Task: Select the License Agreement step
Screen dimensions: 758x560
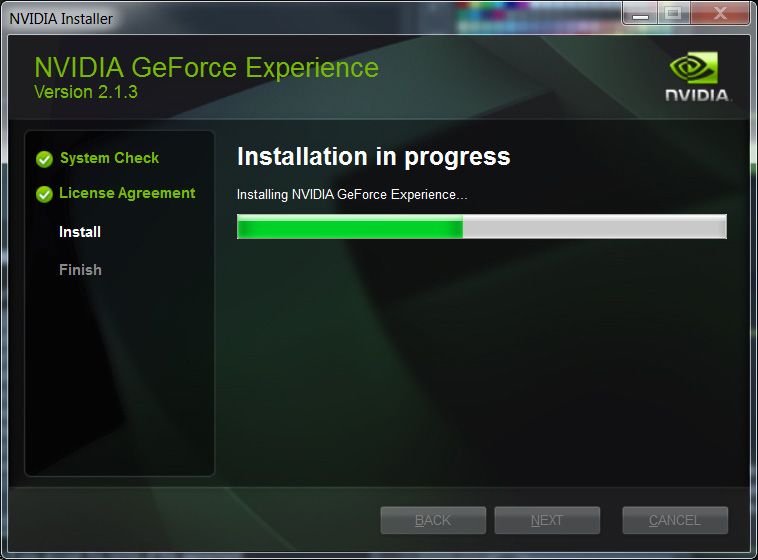Action: tap(127, 193)
